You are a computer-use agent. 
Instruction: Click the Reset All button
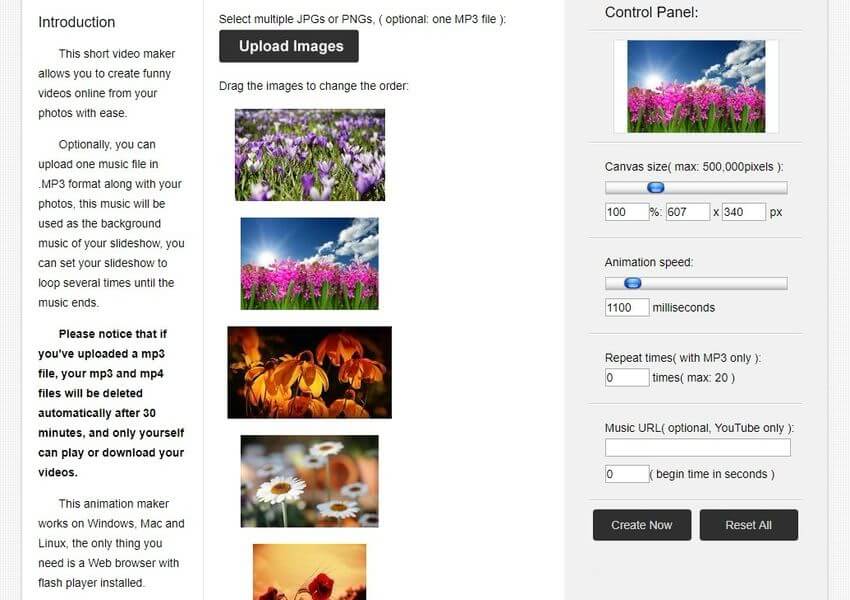(x=749, y=525)
